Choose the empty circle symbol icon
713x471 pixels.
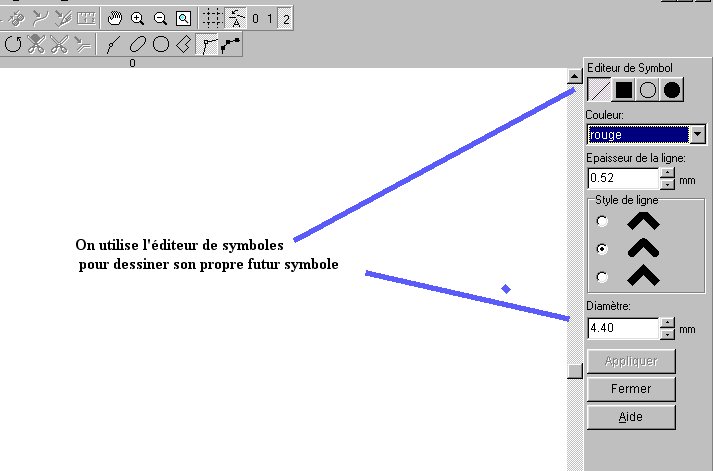coord(648,90)
